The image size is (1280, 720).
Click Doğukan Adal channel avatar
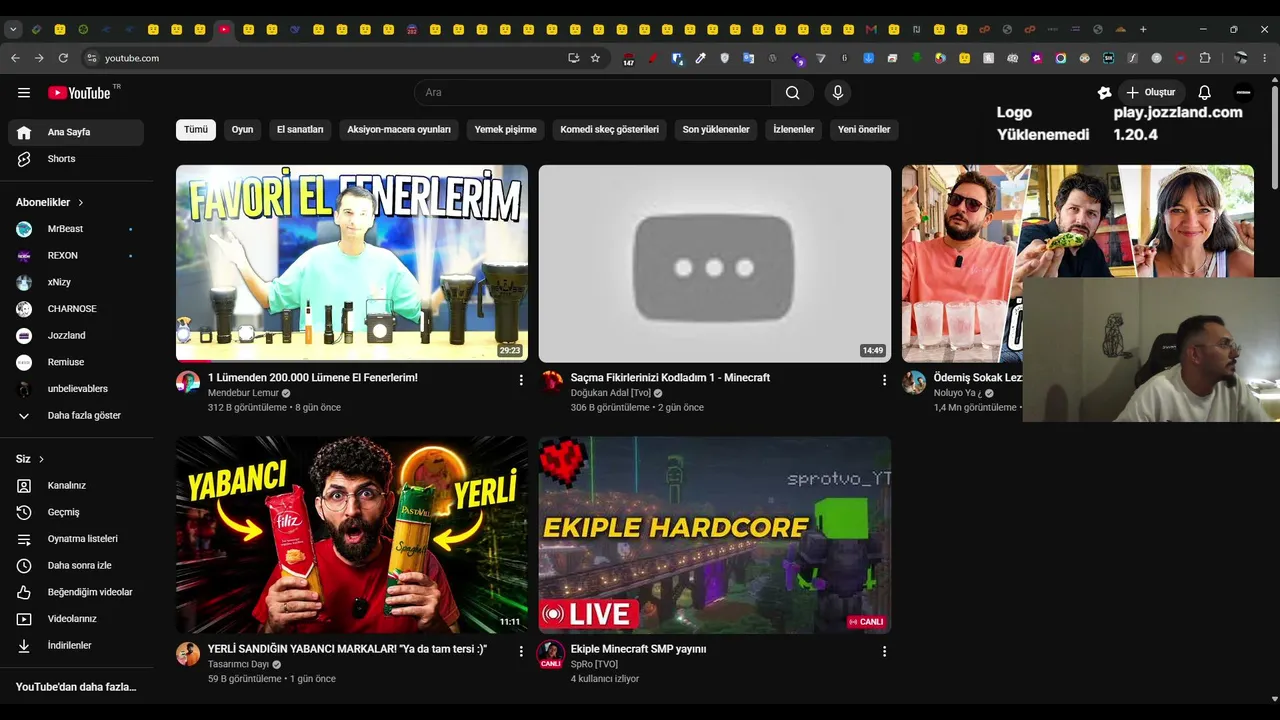[551, 382]
